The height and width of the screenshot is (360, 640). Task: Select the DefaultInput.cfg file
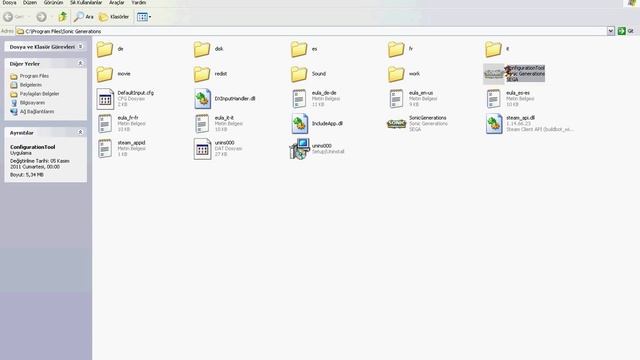click(x=125, y=99)
